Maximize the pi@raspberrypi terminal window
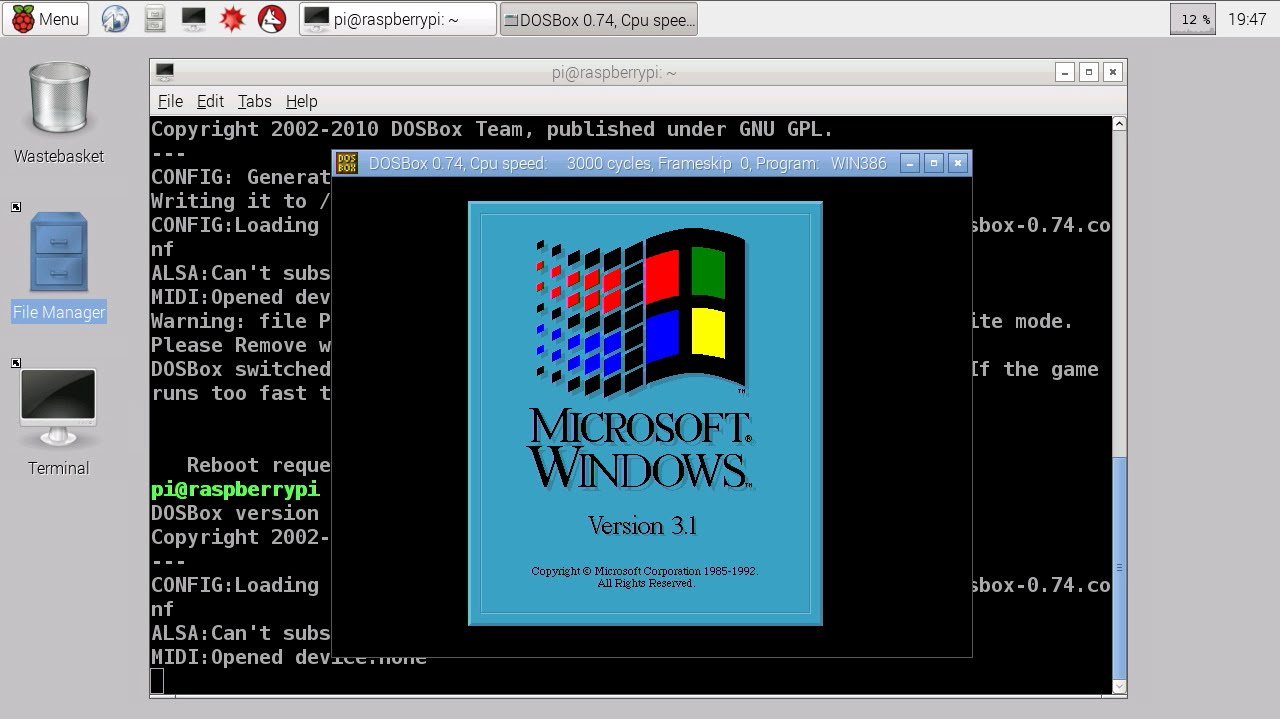 point(1089,72)
